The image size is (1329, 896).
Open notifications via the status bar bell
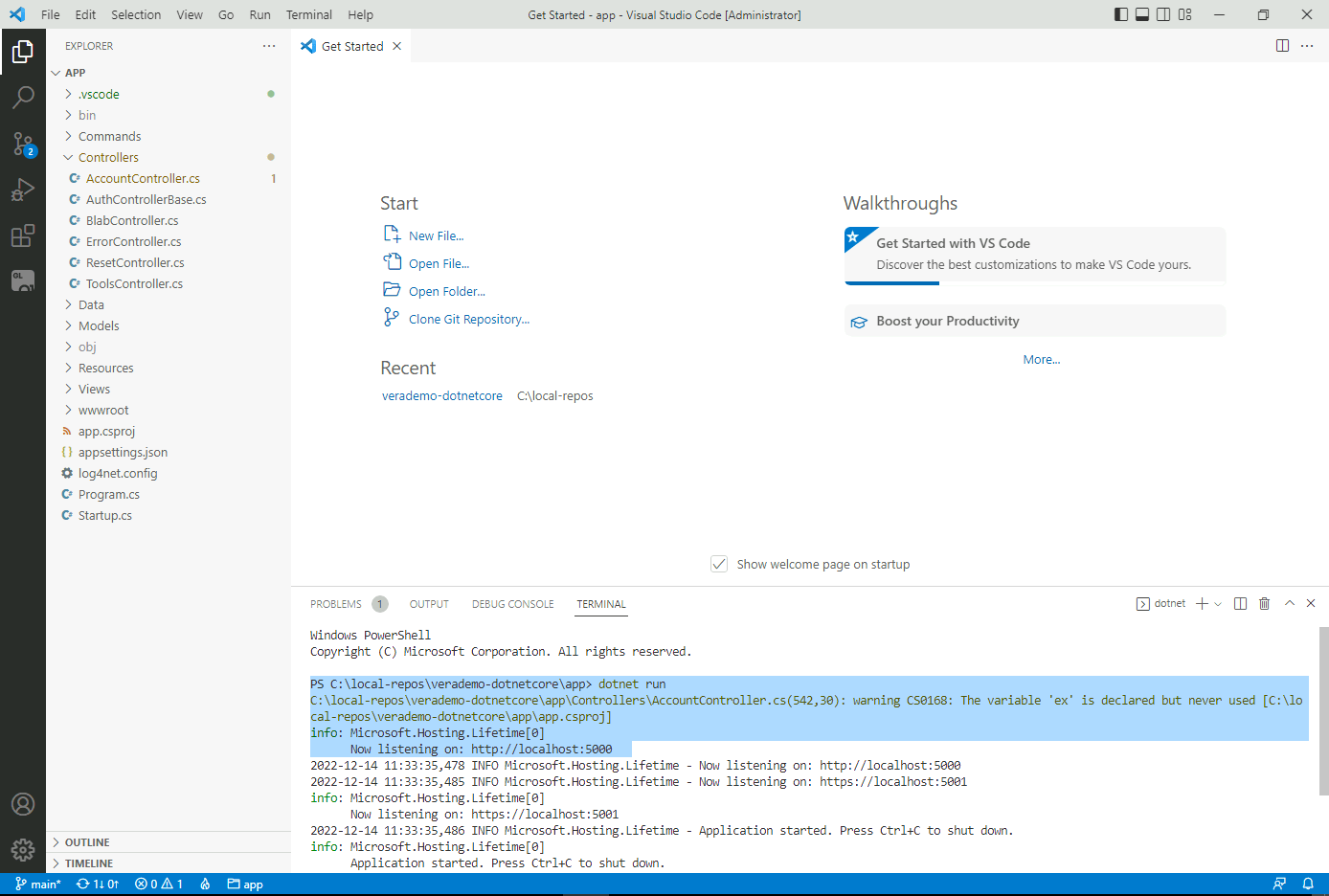pos(1308,884)
